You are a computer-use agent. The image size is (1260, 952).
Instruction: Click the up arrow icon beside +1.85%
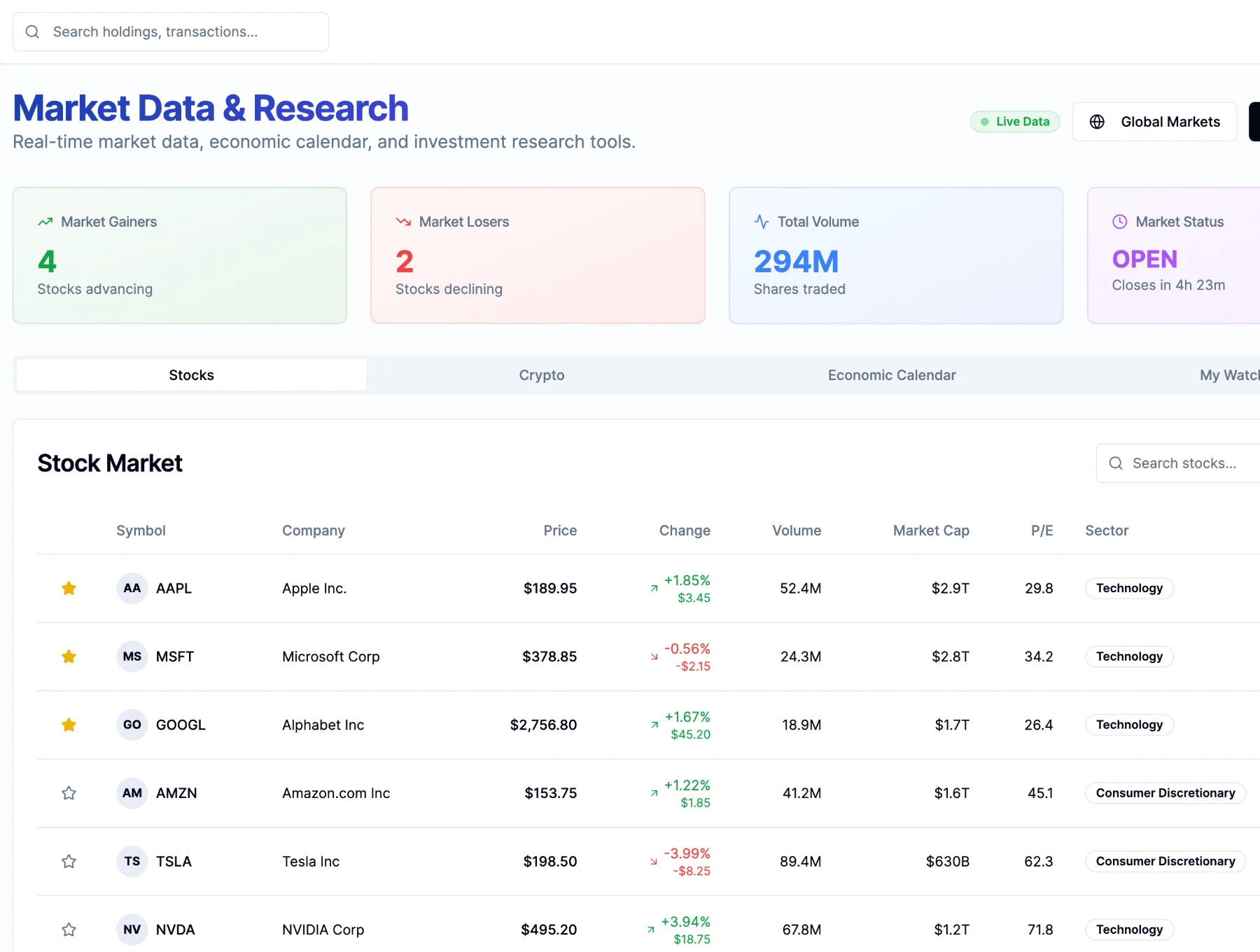click(x=654, y=589)
